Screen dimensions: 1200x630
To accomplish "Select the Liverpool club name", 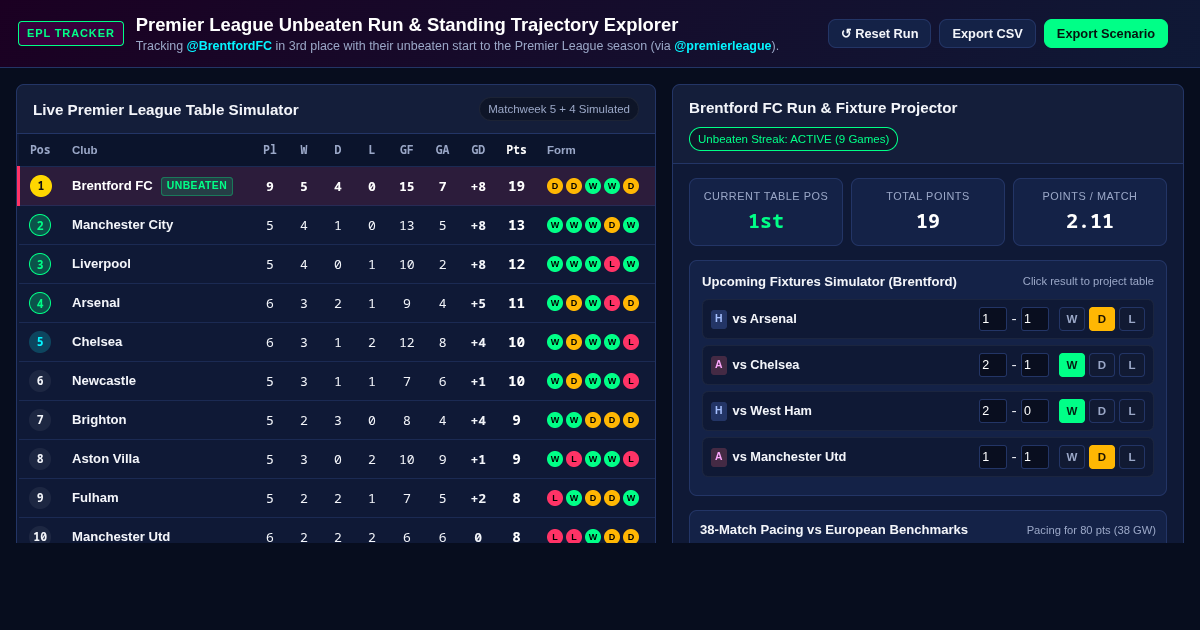I will coord(101,264).
